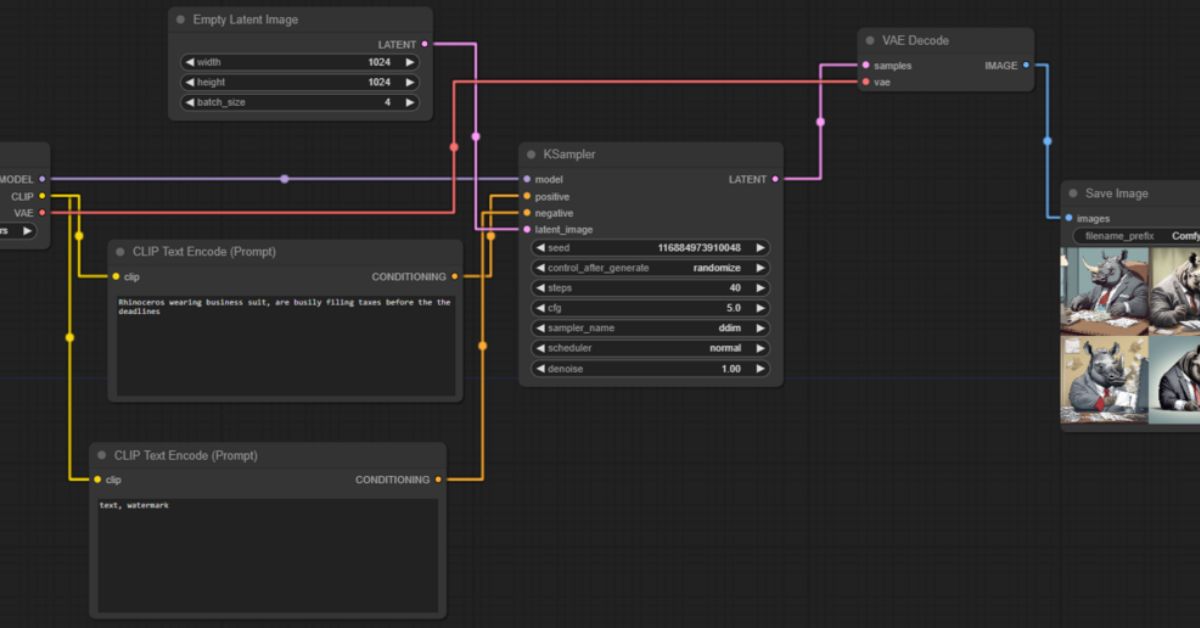The width and height of the screenshot is (1200, 628).
Task: Click the negative prompt text box
Action: [x=267, y=555]
